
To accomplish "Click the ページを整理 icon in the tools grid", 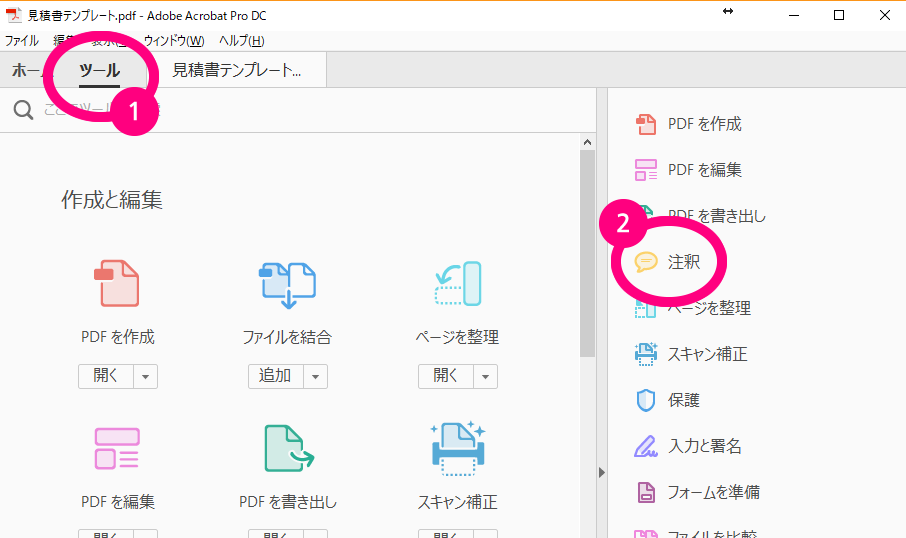I will pos(458,284).
